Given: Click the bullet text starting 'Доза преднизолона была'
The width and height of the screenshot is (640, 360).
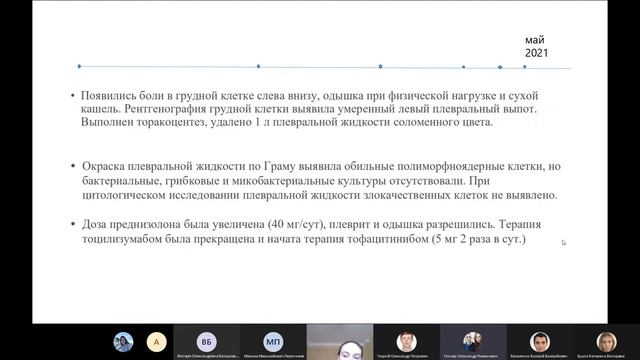Looking at the screenshot, I should pos(311,231).
